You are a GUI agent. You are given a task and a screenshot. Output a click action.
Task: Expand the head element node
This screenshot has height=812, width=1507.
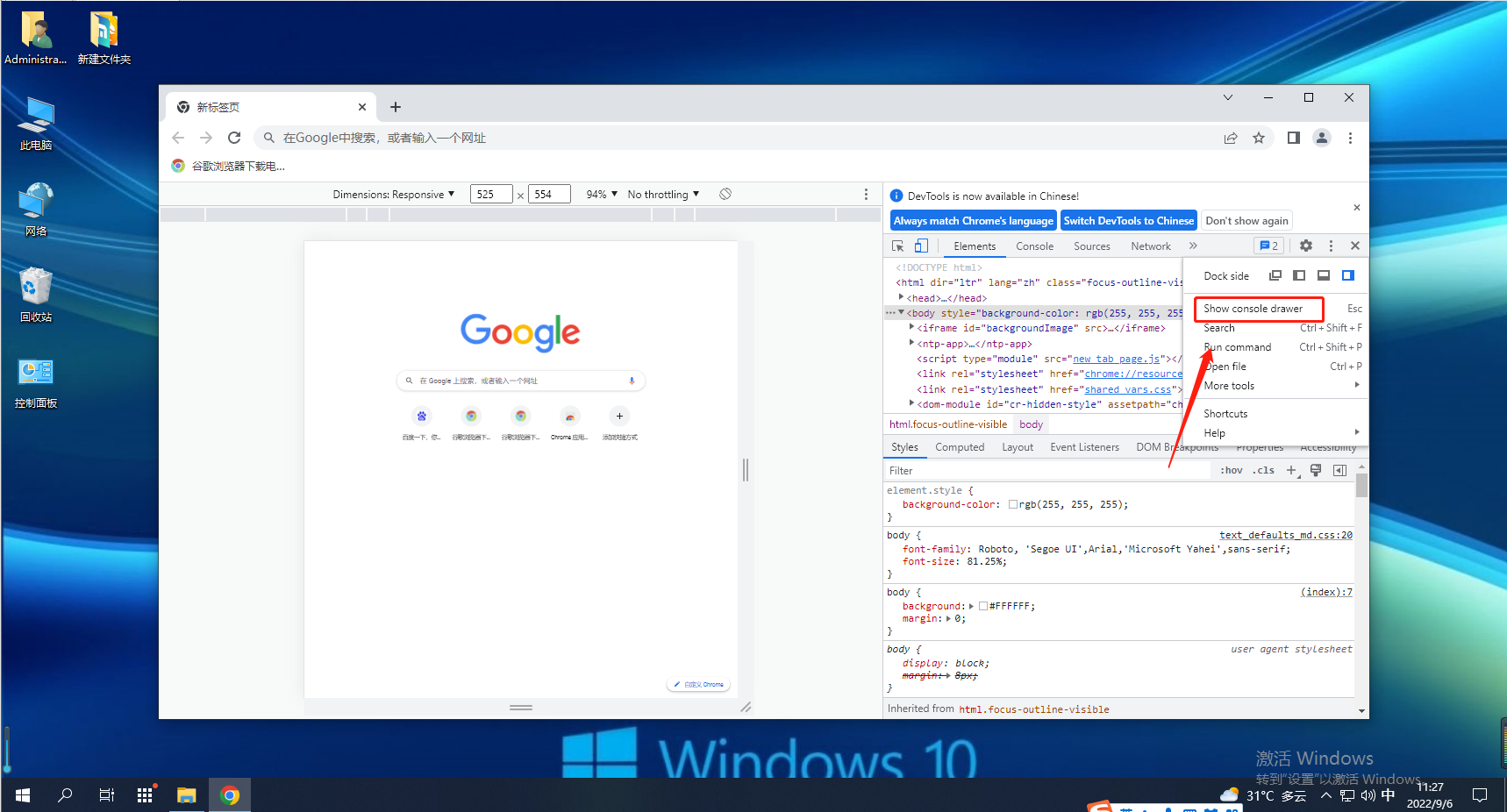[x=902, y=298]
